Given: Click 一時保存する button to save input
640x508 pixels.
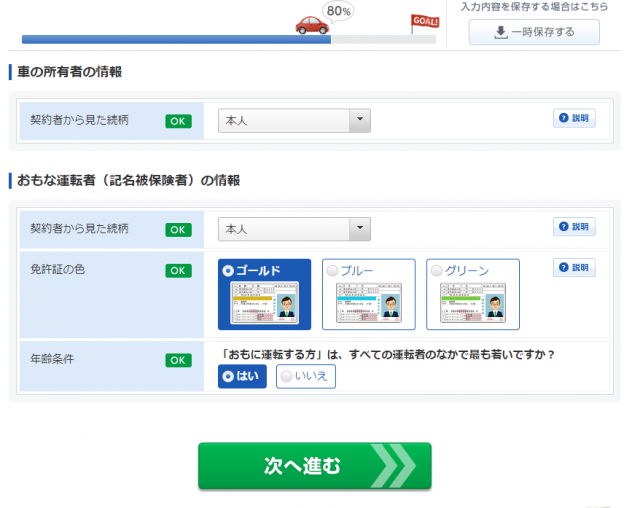Looking at the screenshot, I should [534, 32].
